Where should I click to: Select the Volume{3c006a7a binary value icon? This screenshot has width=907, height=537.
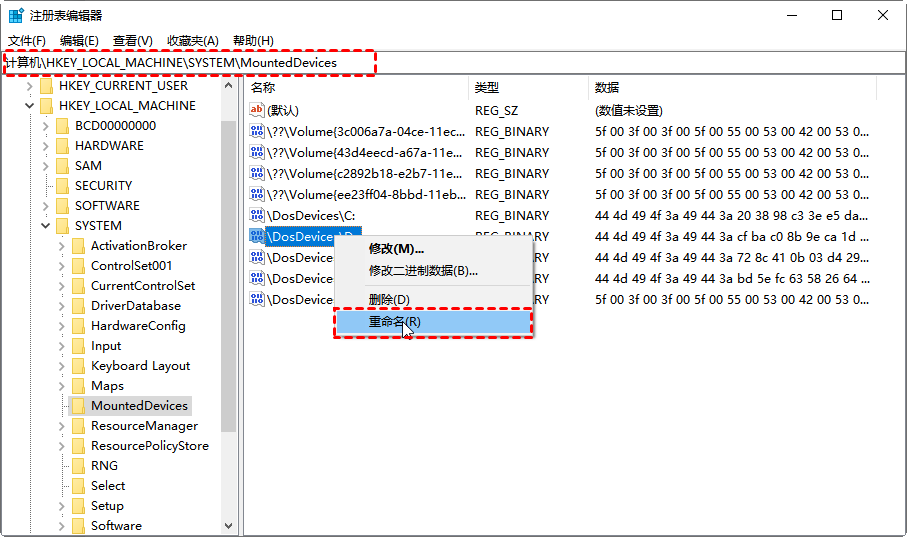257,131
